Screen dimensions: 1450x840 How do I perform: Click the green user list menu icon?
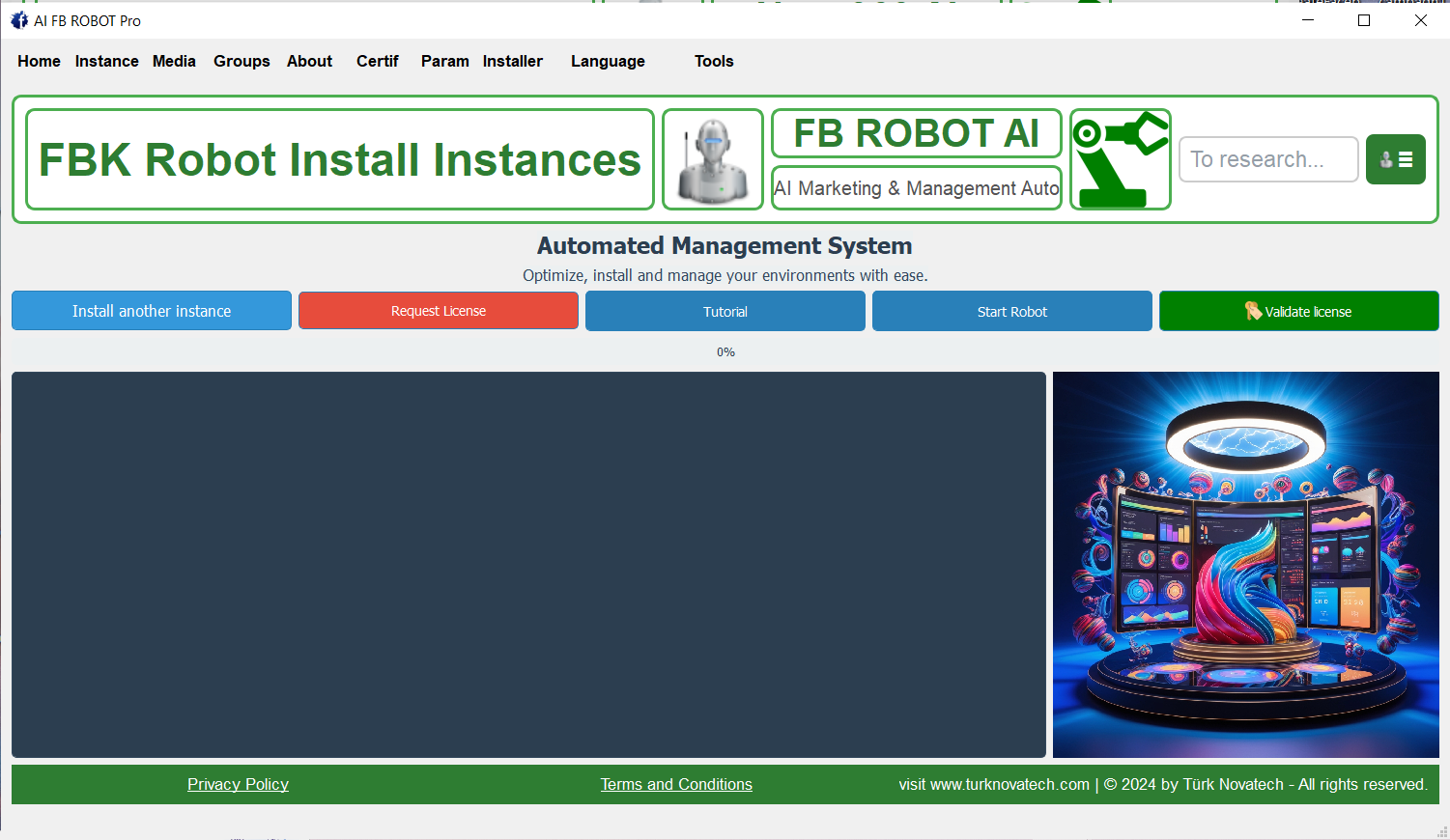(1396, 159)
